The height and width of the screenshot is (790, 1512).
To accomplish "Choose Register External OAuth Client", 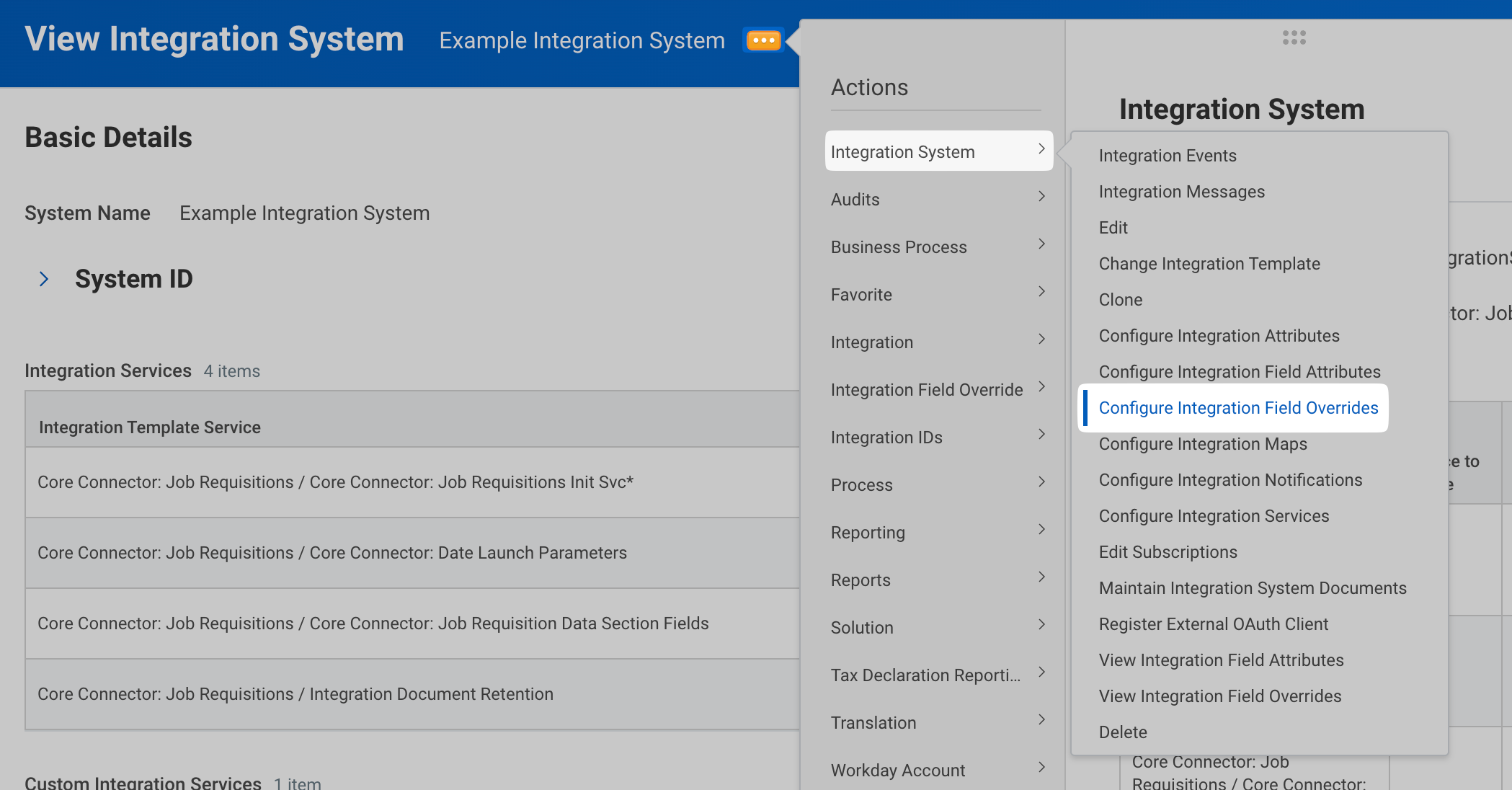I will coord(1213,624).
